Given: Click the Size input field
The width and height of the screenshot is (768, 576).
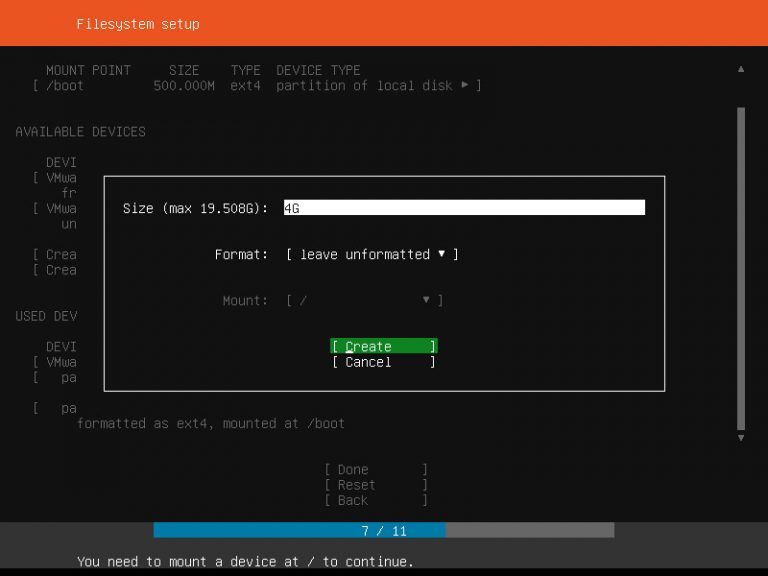Looking at the screenshot, I should pyautogui.click(x=464, y=208).
